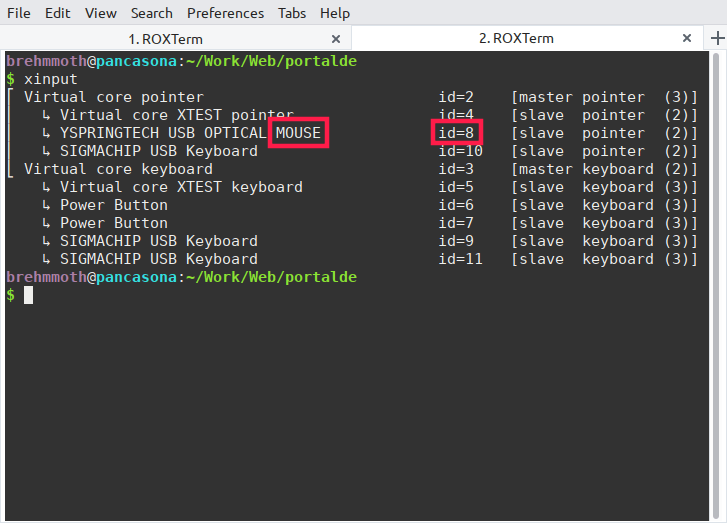727x523 pixels.
Task: Click the id=2 value
Action: (x=456, y=97)
